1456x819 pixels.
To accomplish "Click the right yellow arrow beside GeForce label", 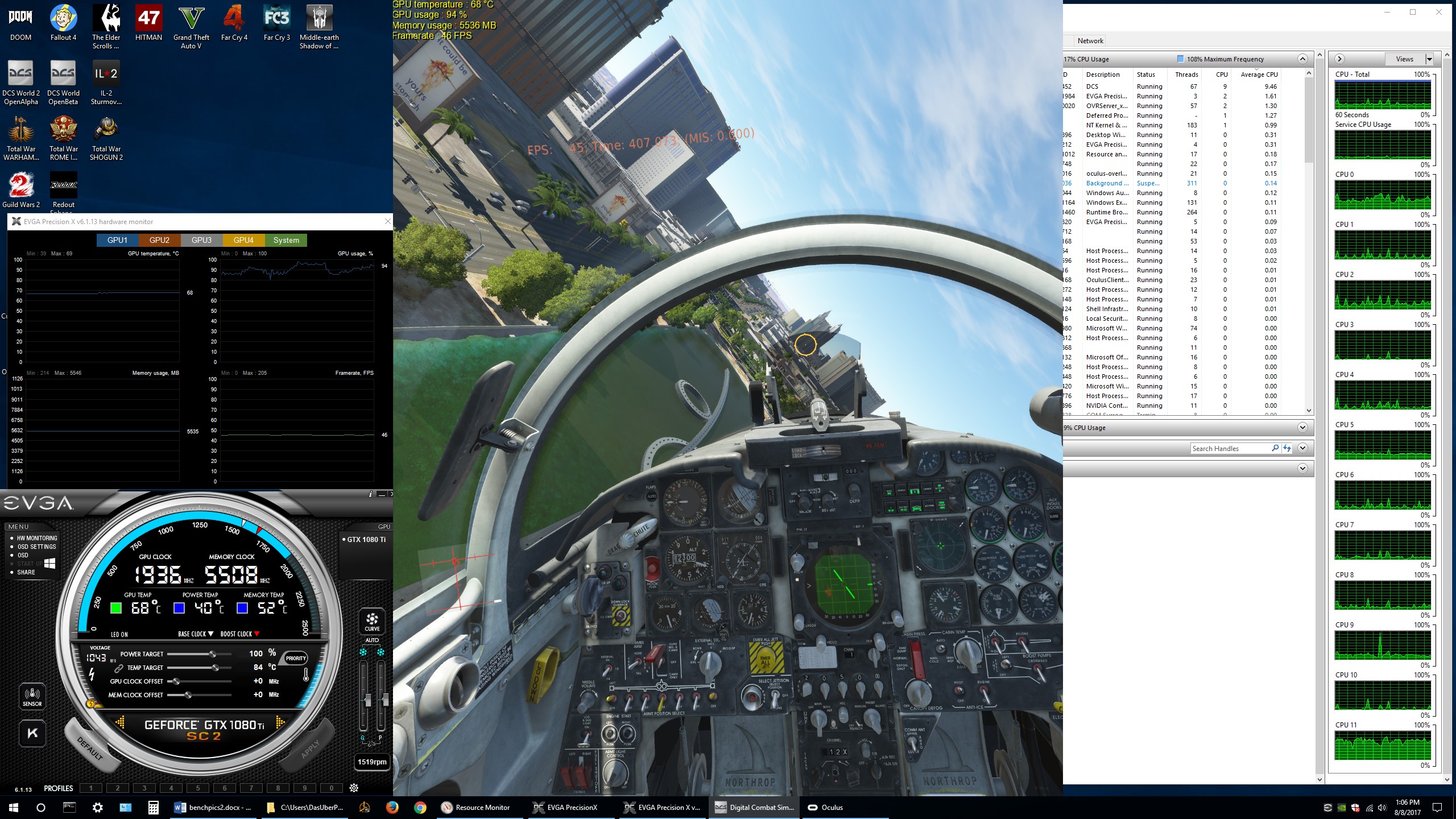I will (280, 722).
